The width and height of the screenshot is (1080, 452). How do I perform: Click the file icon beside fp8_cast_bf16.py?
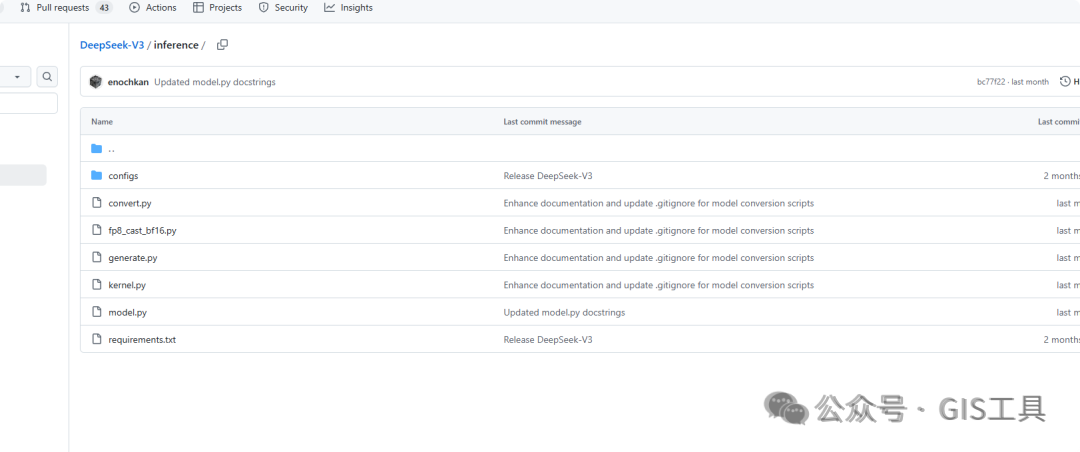96,230
